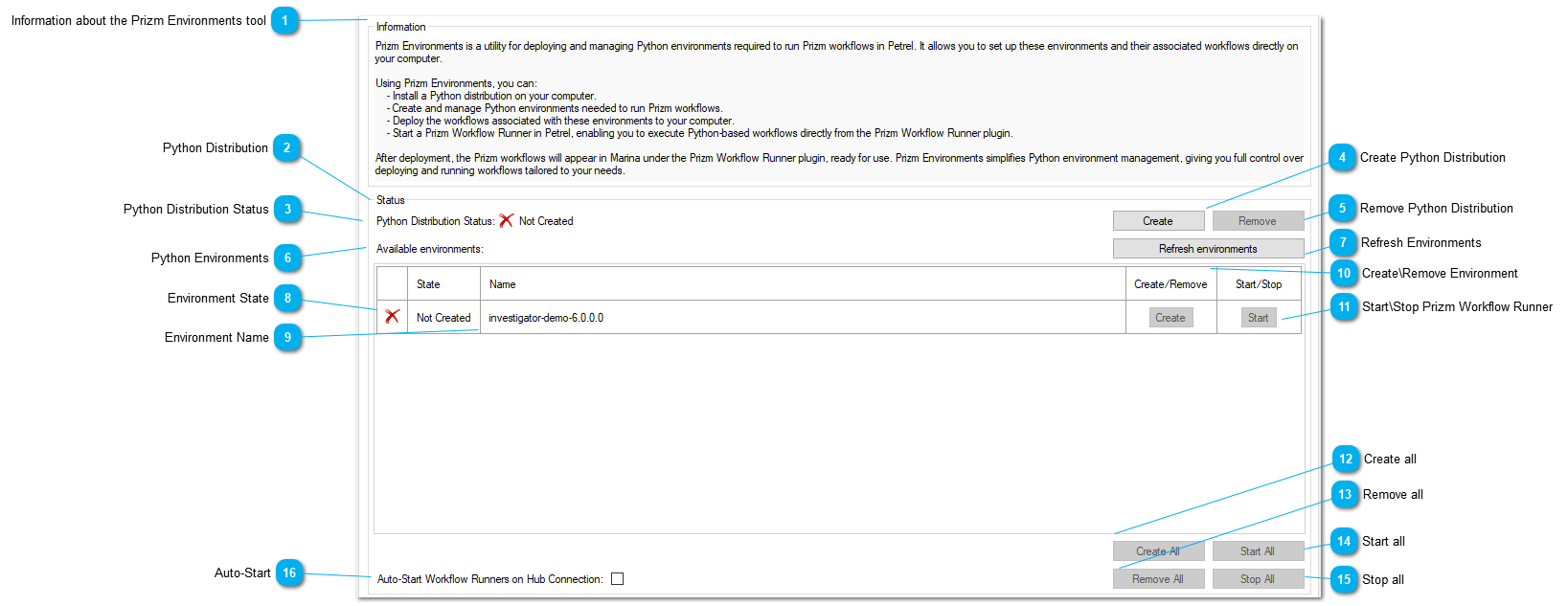This screenshot has width=1568, height=606.
Task: Enable Auto-Start Workflow Runners on Hub Connection
Action: [x=618, y=579]
